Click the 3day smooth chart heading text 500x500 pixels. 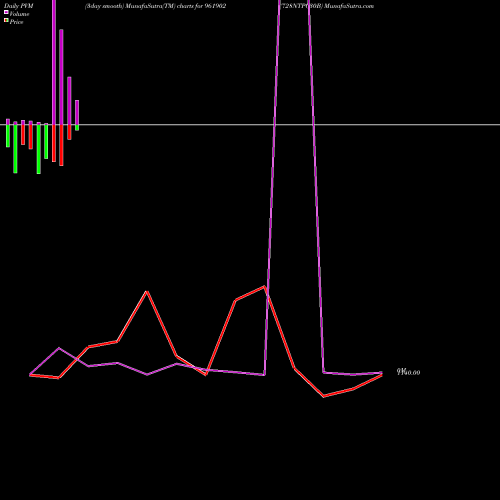coord(155,6)
